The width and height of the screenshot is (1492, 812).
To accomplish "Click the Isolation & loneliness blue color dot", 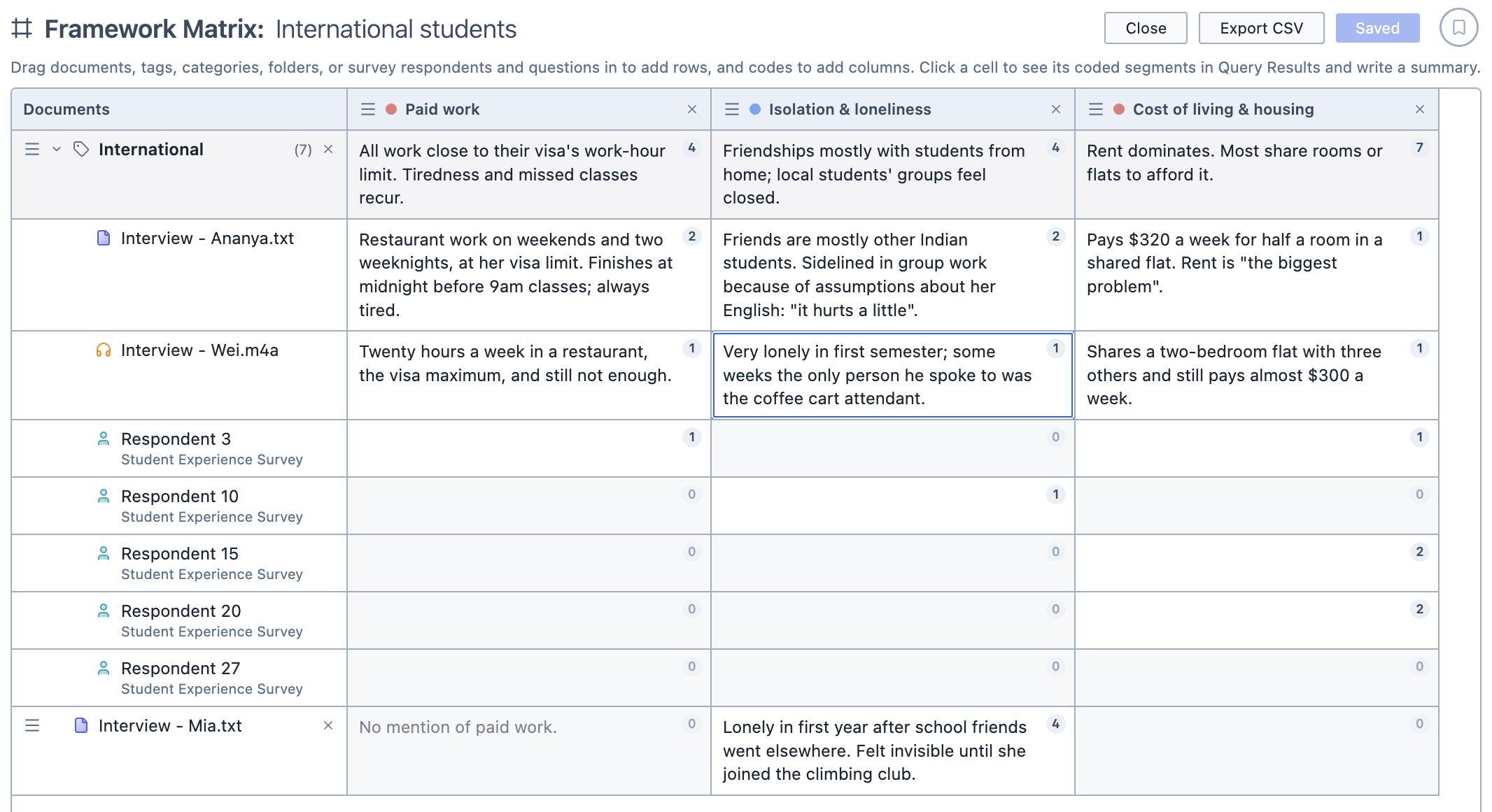I will [756, 109].
